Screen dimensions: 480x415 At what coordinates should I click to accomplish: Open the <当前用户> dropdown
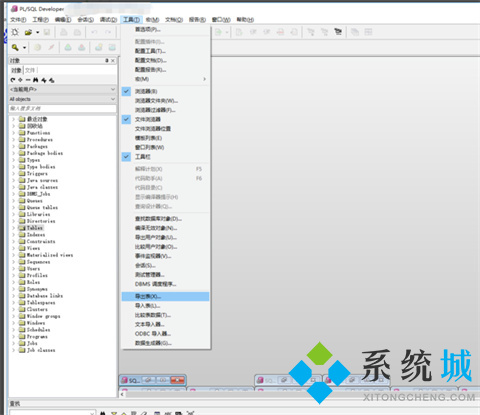click(113, 89)
